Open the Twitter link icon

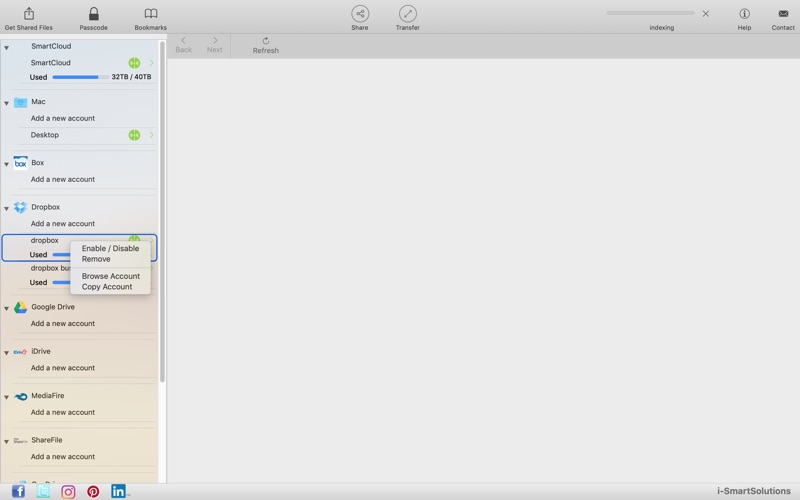(43, 491)
